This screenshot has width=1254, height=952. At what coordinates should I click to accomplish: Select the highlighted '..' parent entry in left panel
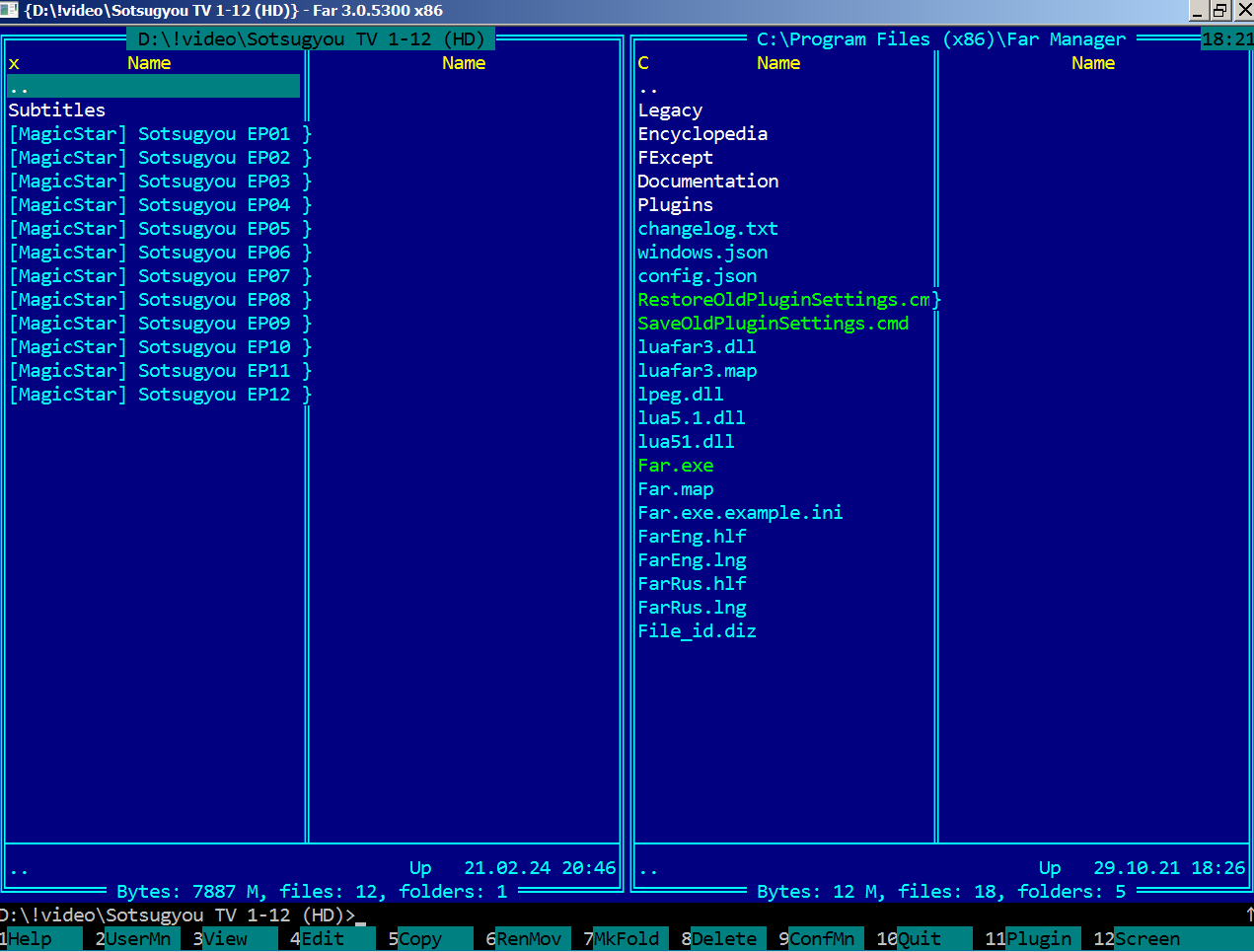[x=154, y=87]
